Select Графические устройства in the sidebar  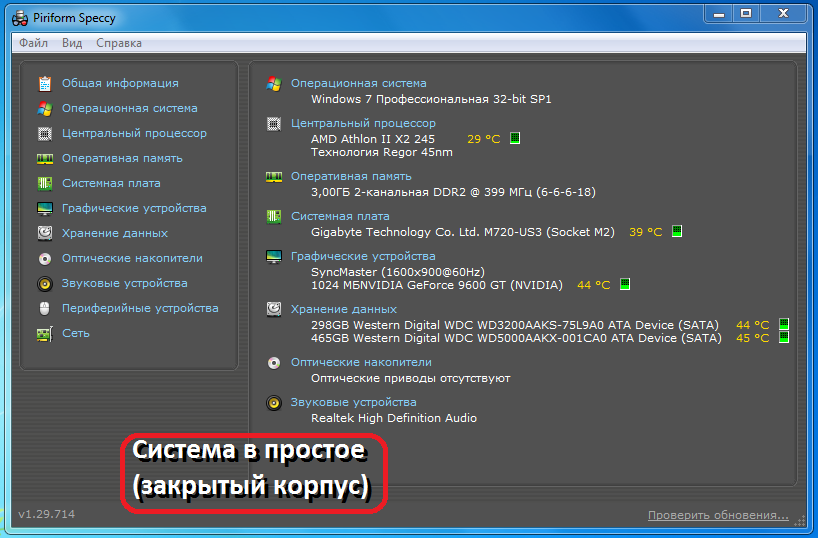134,209
